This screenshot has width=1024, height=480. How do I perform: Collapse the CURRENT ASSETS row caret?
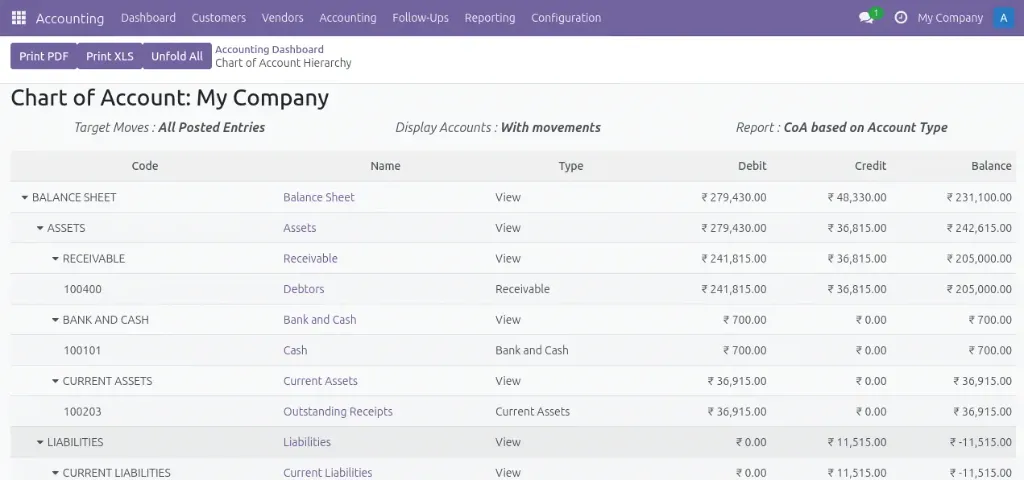(x=56, y=381)
